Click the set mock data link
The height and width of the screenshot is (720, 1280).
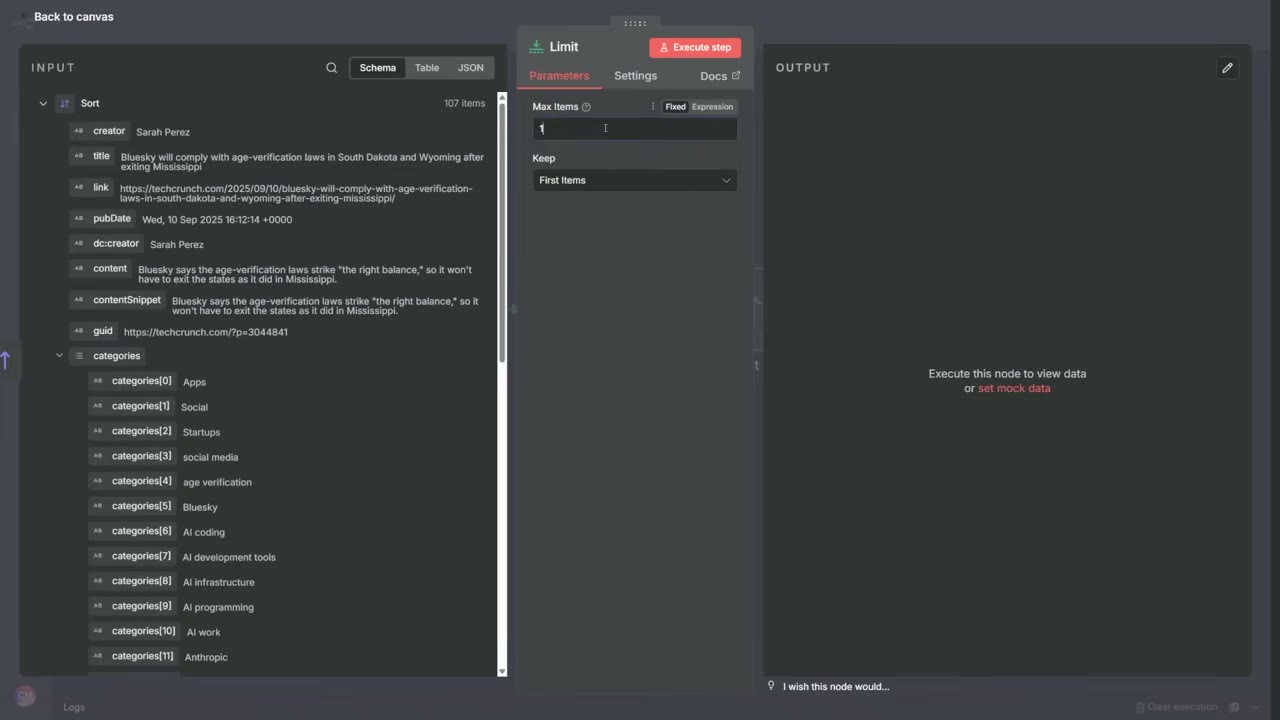[1014, 388]
